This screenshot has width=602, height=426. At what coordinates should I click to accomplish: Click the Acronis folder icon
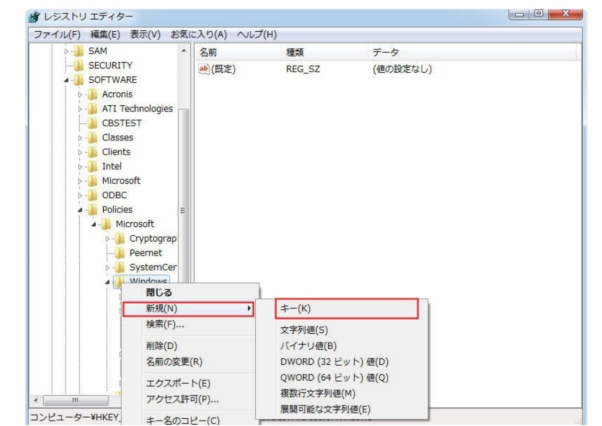click(x=92, y=94)
